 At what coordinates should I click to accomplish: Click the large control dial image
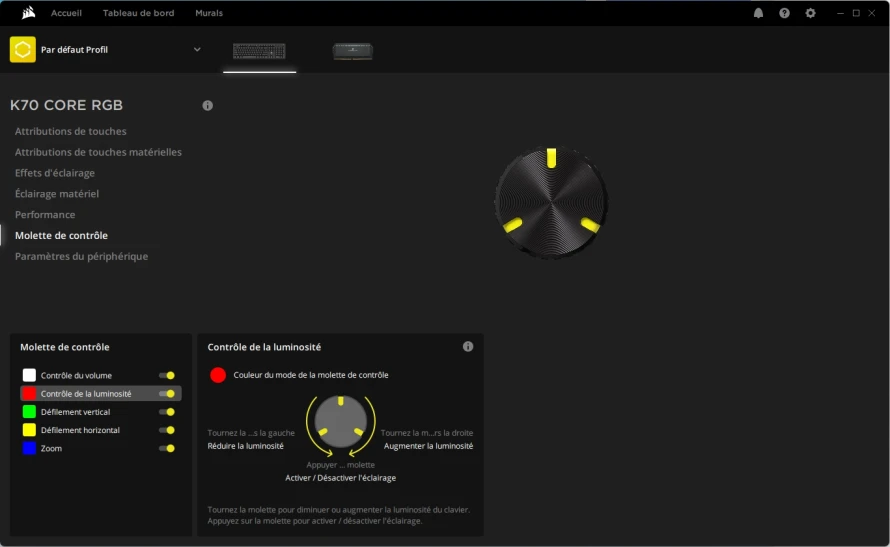point(551,203)
